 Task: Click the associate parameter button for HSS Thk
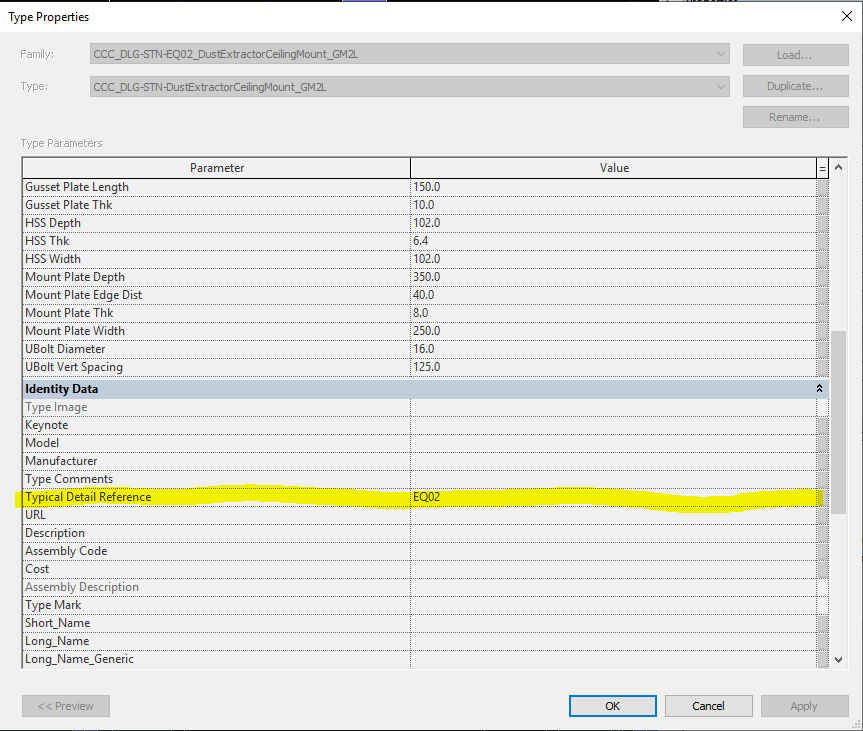pyautogui.click(x=824, y=240)
